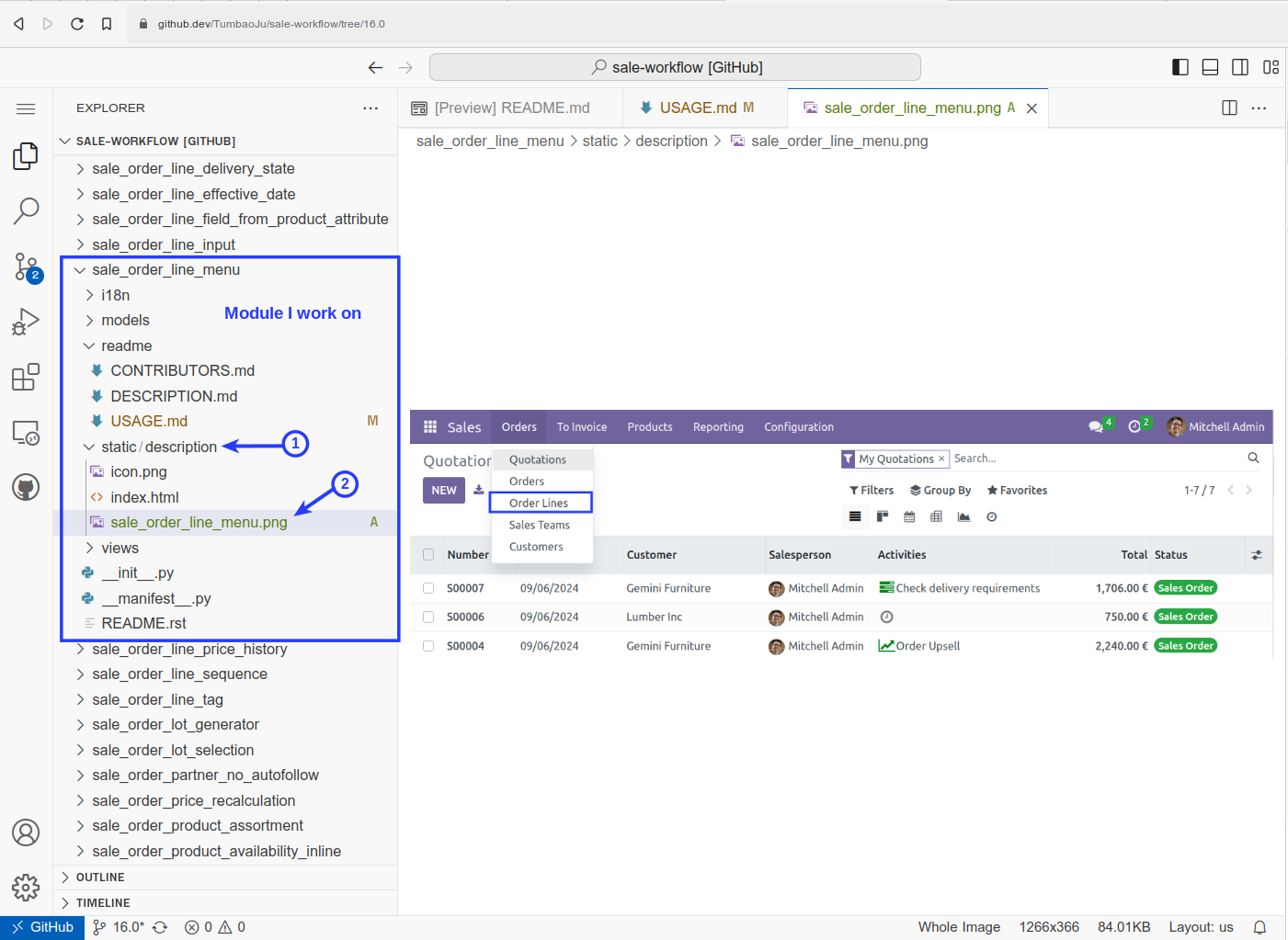
Task: Open the Run and Debug view
Action: point(26,322)
